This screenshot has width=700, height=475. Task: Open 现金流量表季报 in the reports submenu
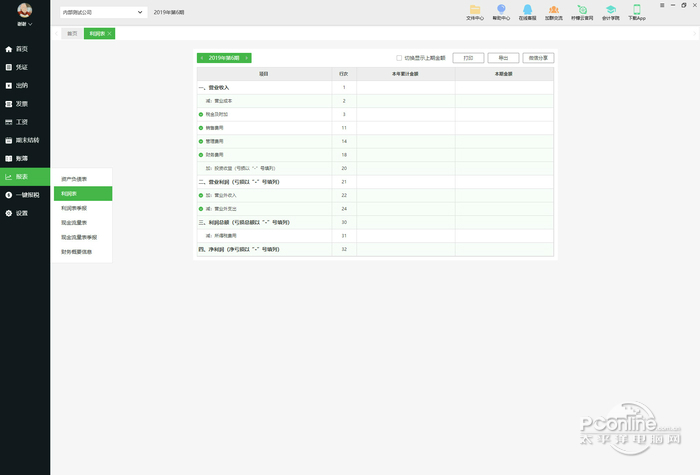tap(83, 238)
